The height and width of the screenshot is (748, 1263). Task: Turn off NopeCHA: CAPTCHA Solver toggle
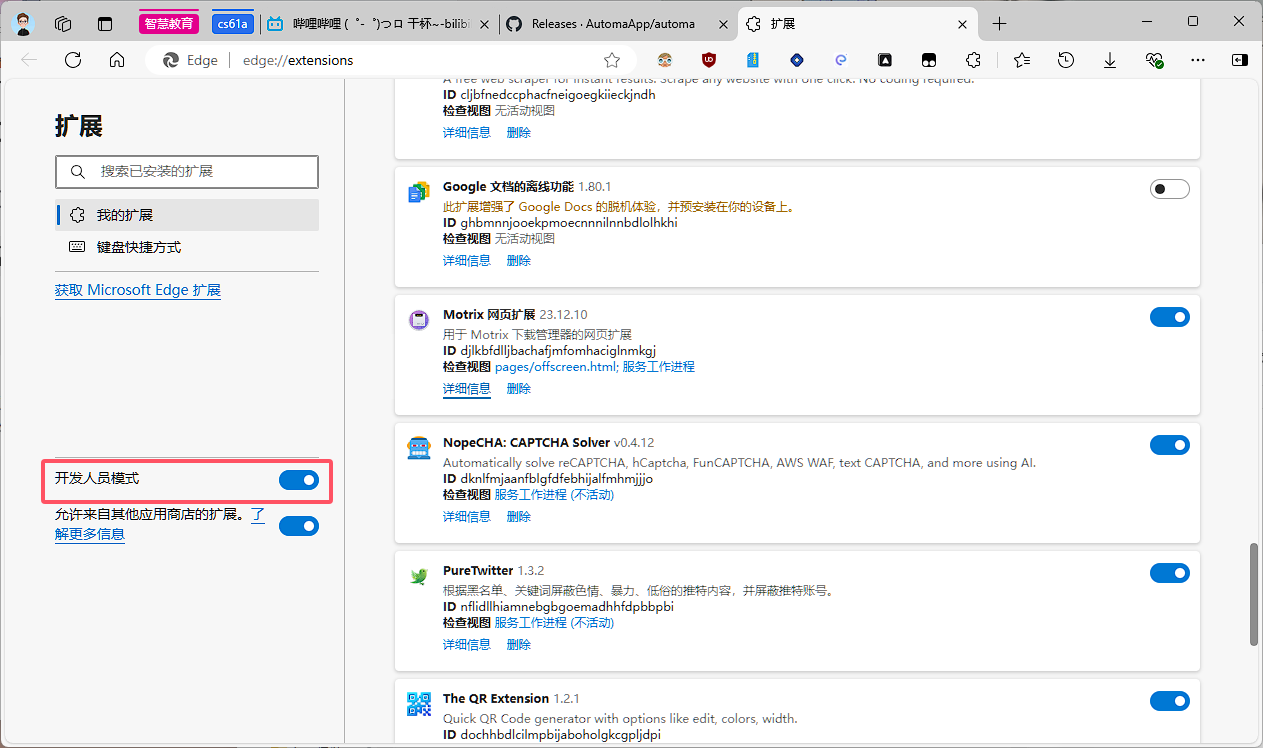(1170, 445)
